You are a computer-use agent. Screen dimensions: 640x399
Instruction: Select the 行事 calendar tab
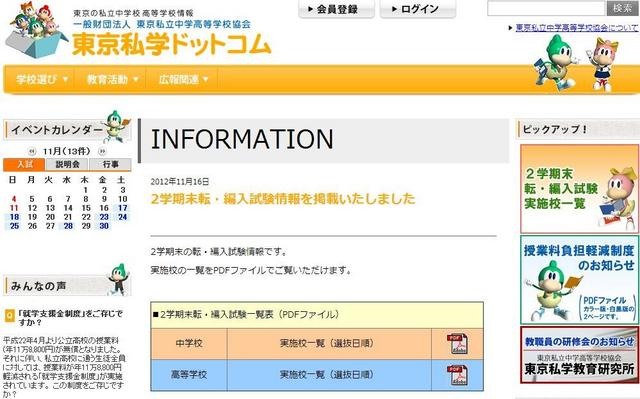[x=110, y=164]
